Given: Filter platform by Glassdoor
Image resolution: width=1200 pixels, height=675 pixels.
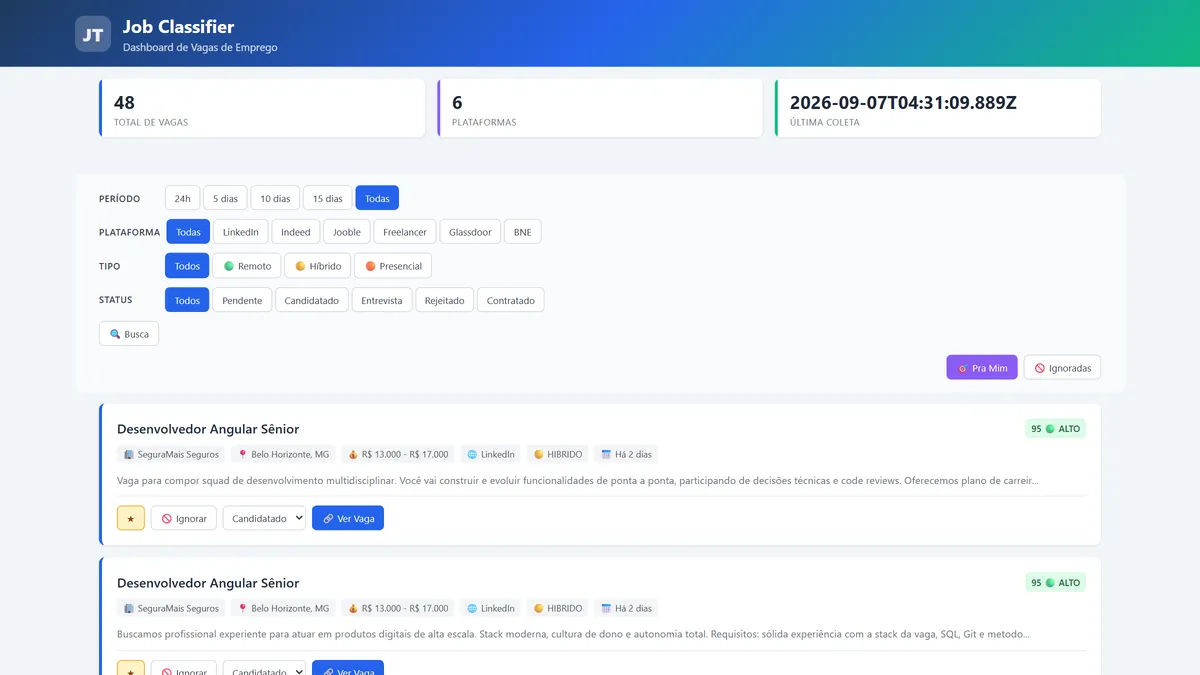Looking at the screenshot, I should pyautogui.click(x=470, y=232).
